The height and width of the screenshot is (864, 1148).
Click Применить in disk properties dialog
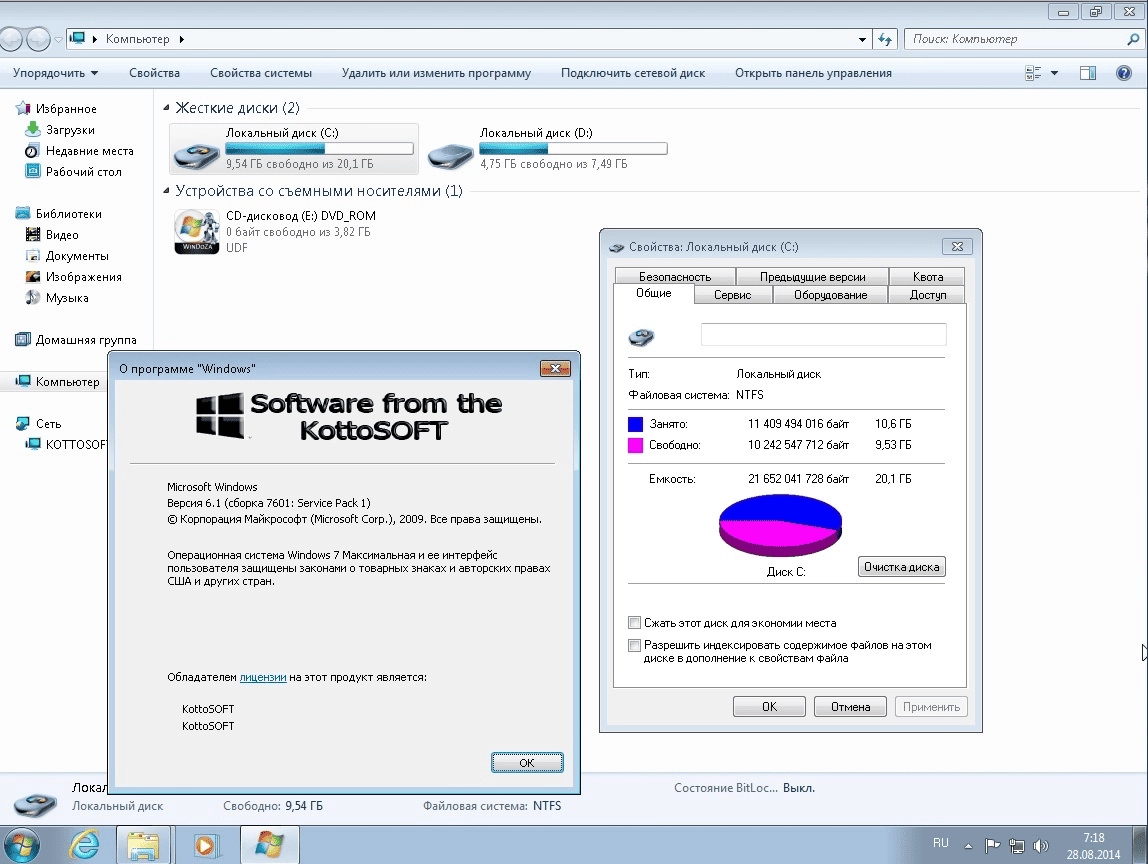931,707
